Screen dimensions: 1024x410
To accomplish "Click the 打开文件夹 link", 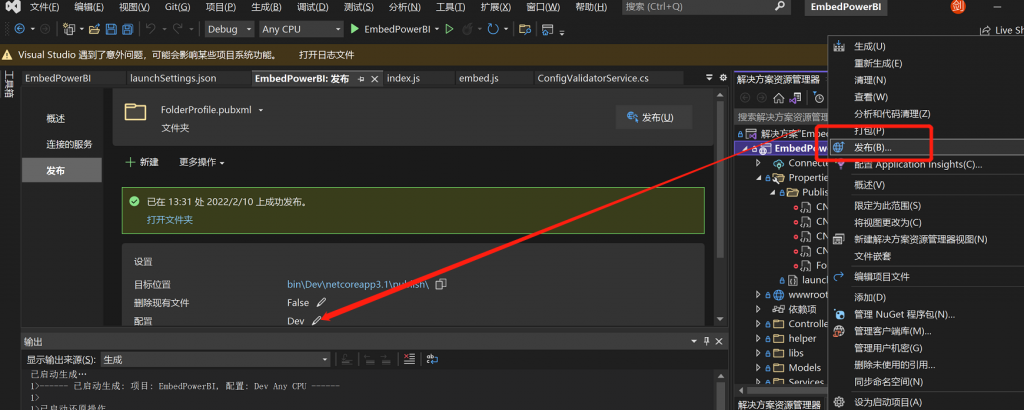I will coord(170,220).
